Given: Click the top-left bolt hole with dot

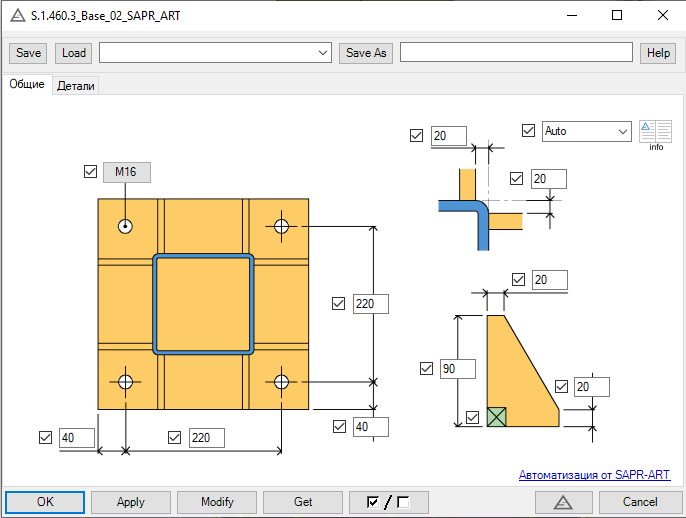Looking at the screenshot, I should tap(126, 226).
